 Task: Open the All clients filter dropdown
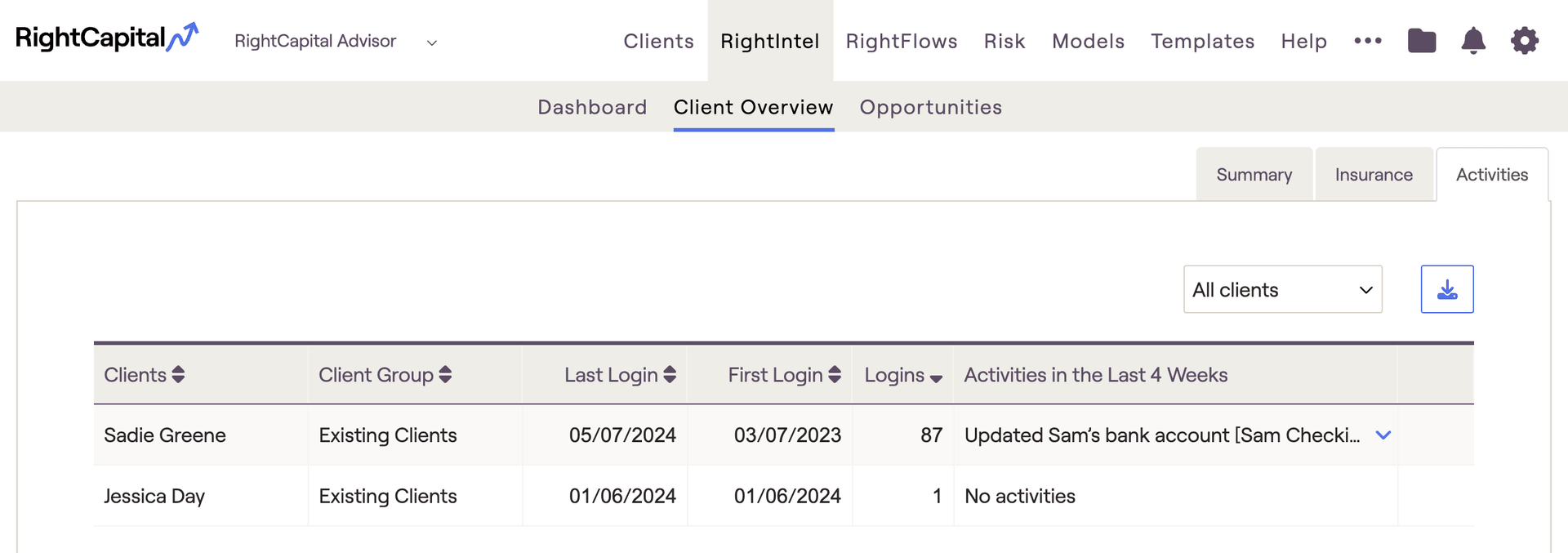click(1283, 289)
